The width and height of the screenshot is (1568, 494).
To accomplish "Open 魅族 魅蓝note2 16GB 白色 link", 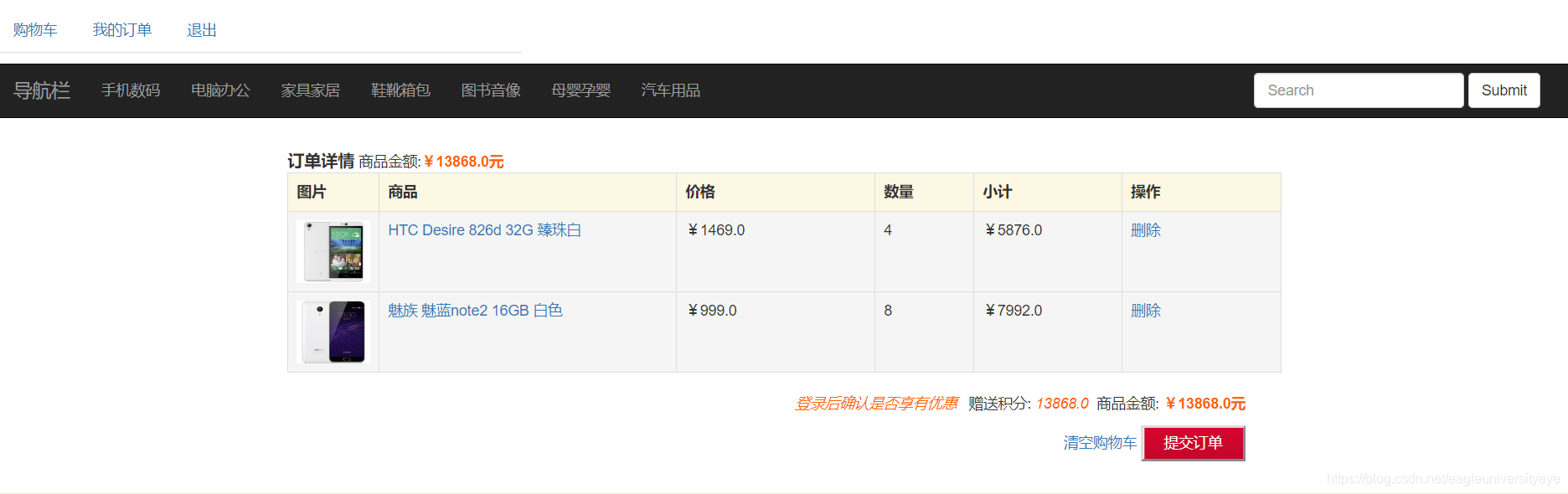I will [476, 311].
